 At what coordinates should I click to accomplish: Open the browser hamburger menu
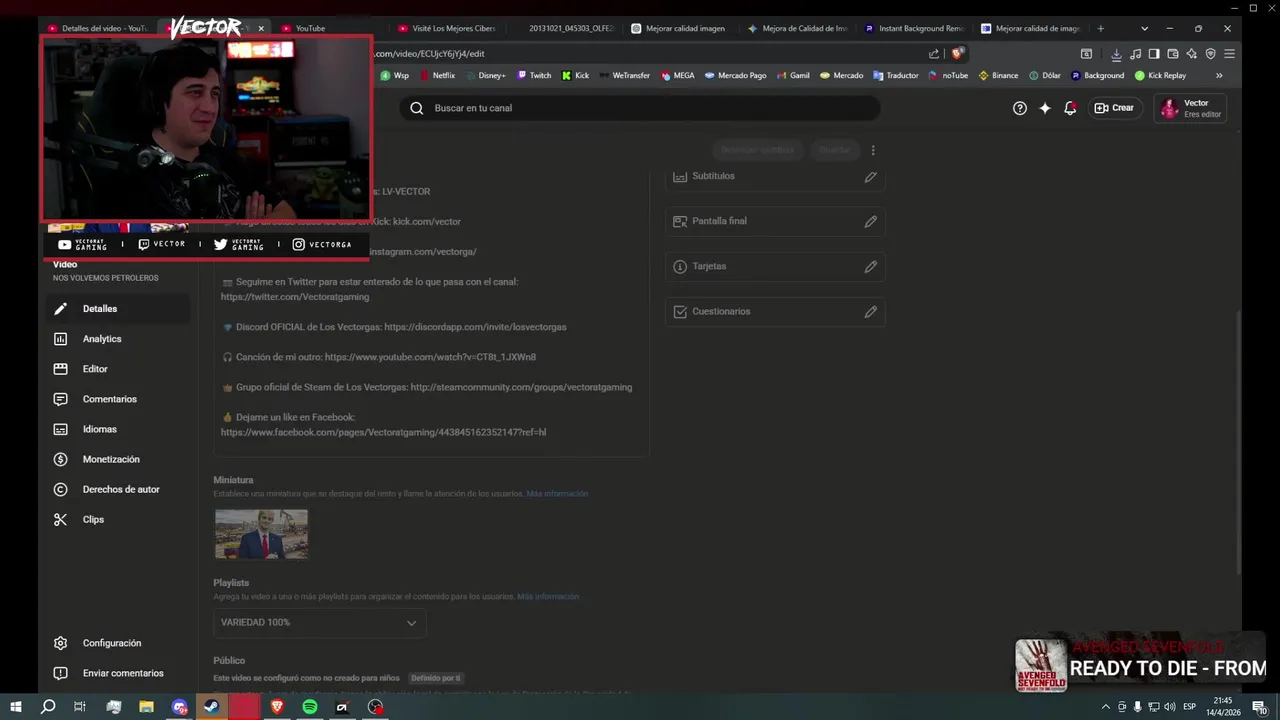[1229, 54]
